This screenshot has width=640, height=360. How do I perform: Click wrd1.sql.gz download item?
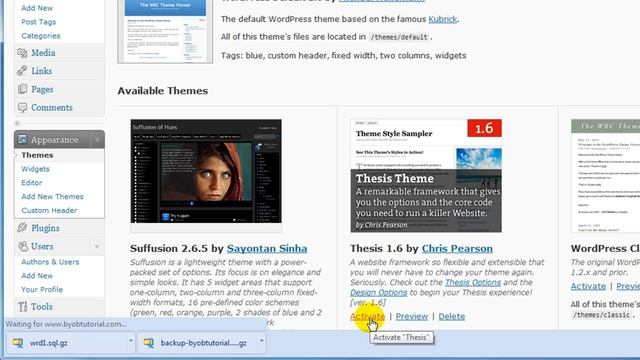pos(71,343)
